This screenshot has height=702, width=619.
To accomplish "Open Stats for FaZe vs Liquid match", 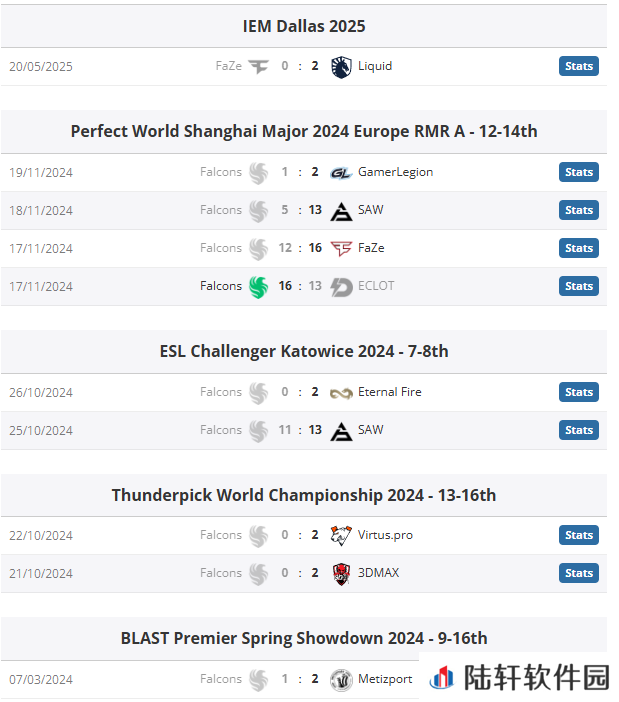I will point(578,66).
